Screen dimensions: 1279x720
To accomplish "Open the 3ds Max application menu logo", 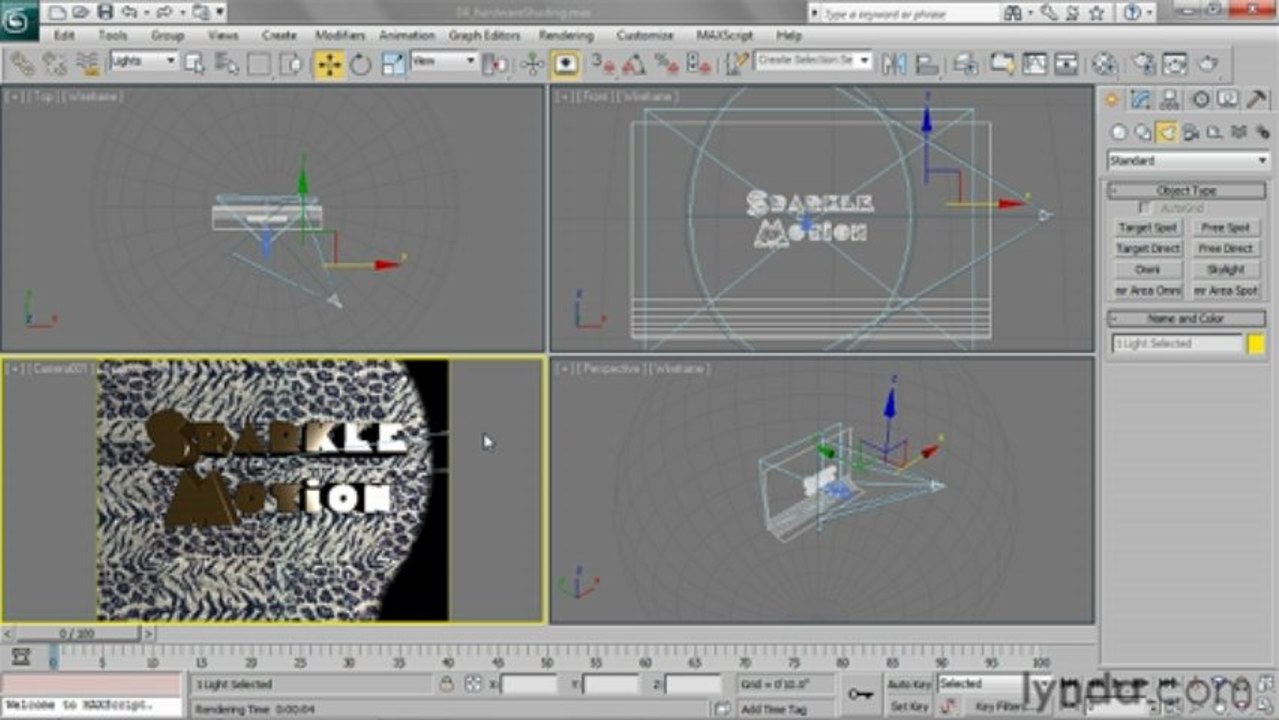I will (18, 18).
